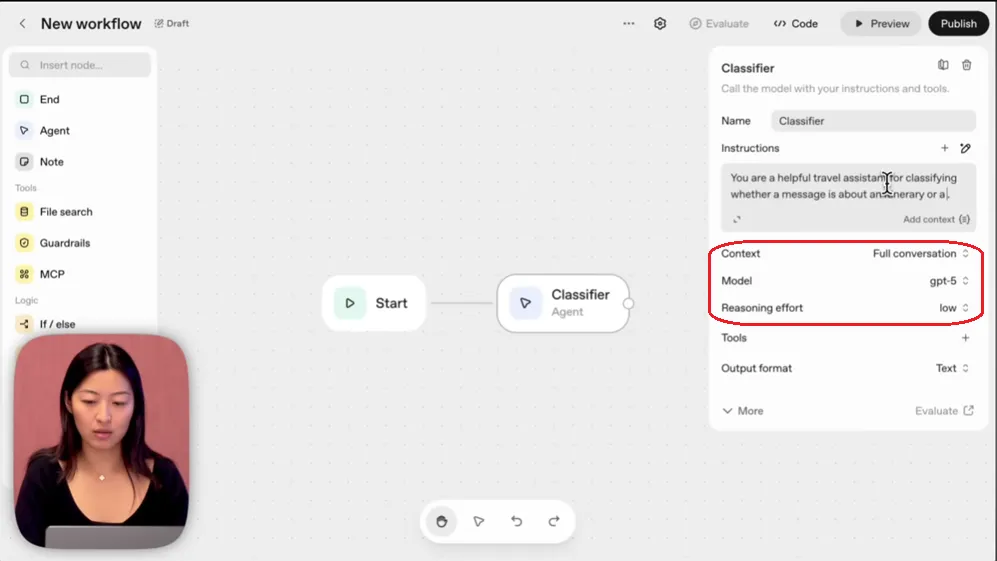Click the Evaluate button in top bar
997x561 pixels.
point(719,24)
